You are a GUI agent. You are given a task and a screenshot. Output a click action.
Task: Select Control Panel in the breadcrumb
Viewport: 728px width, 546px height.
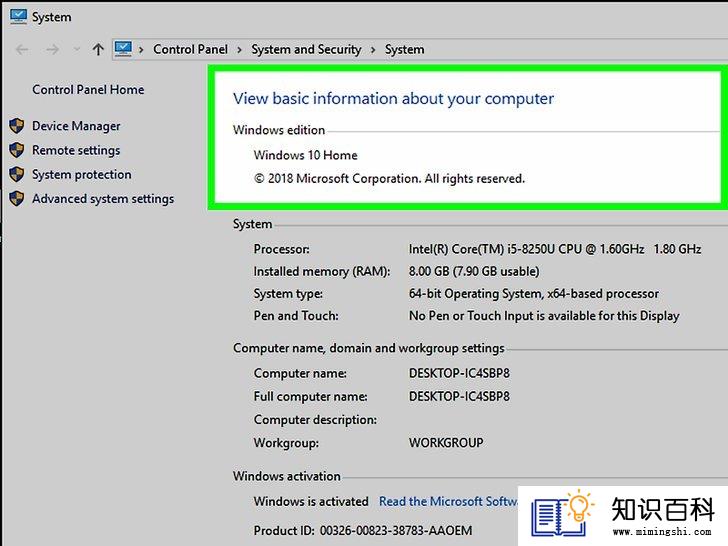(190, 49)
